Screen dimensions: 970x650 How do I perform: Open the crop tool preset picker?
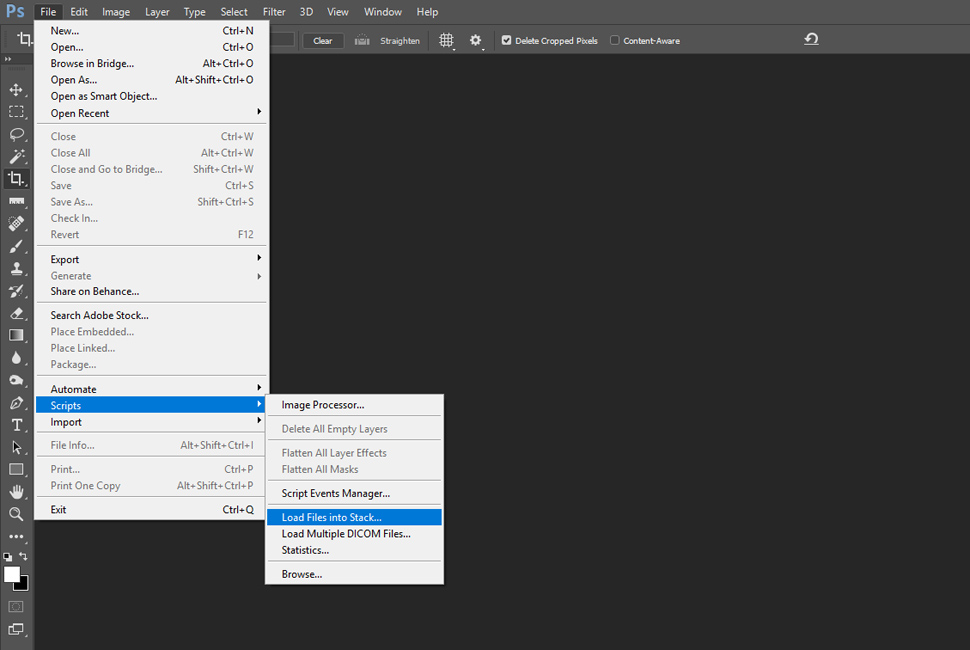pyautogui.click(x=25, y=39)
